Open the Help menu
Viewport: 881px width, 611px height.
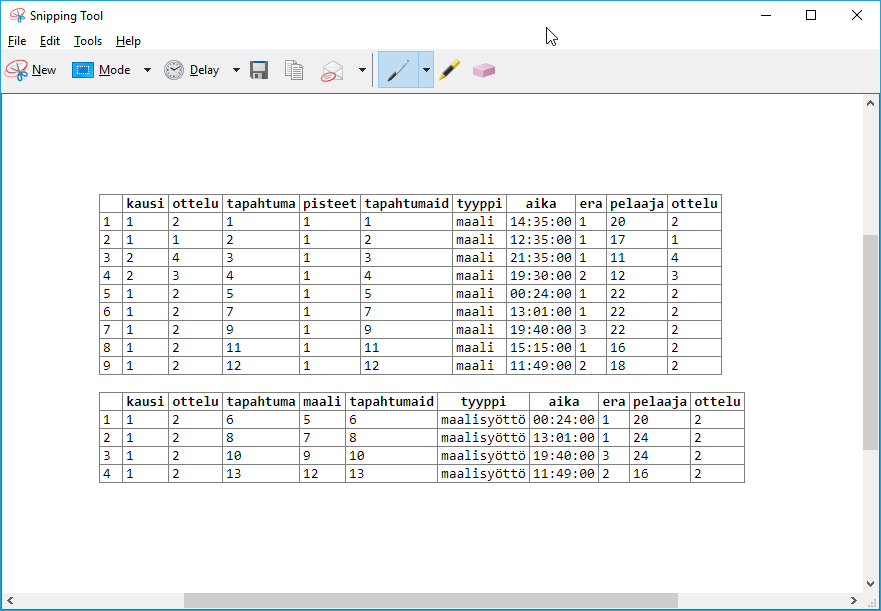(x=128, y=41)
